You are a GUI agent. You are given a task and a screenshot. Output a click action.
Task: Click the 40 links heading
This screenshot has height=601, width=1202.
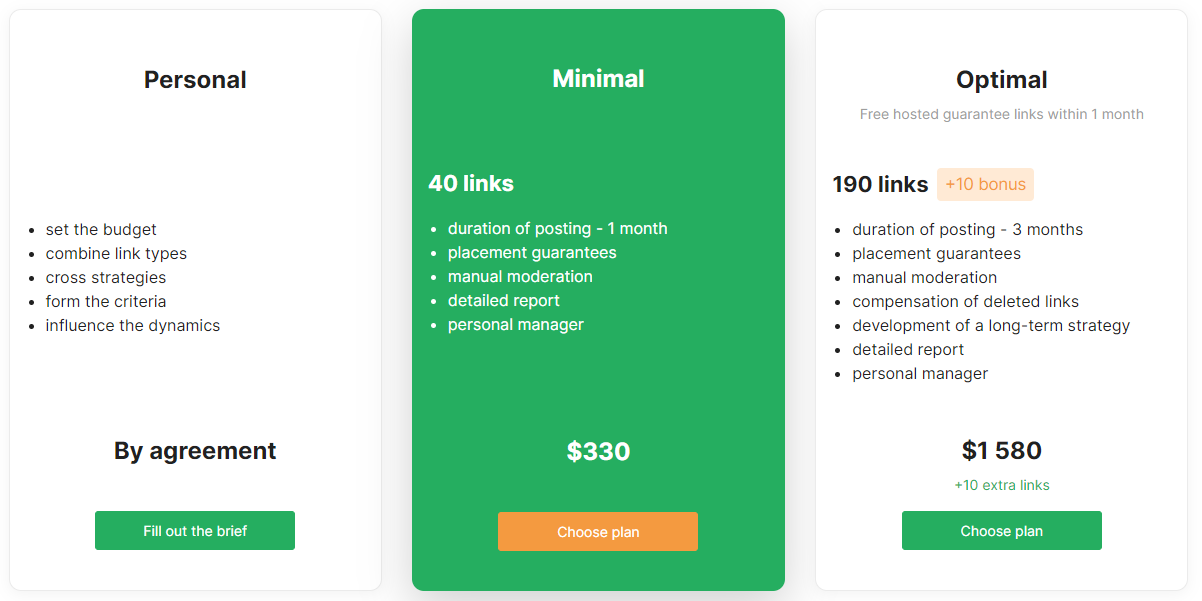471,184
